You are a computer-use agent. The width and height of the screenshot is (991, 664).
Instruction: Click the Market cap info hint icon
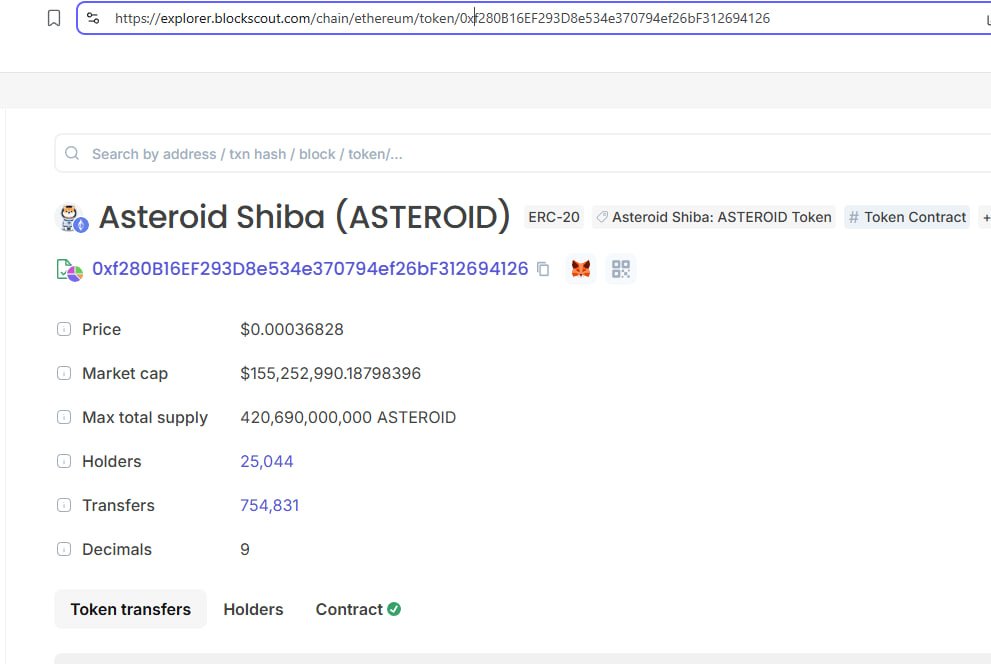(64, 373)
